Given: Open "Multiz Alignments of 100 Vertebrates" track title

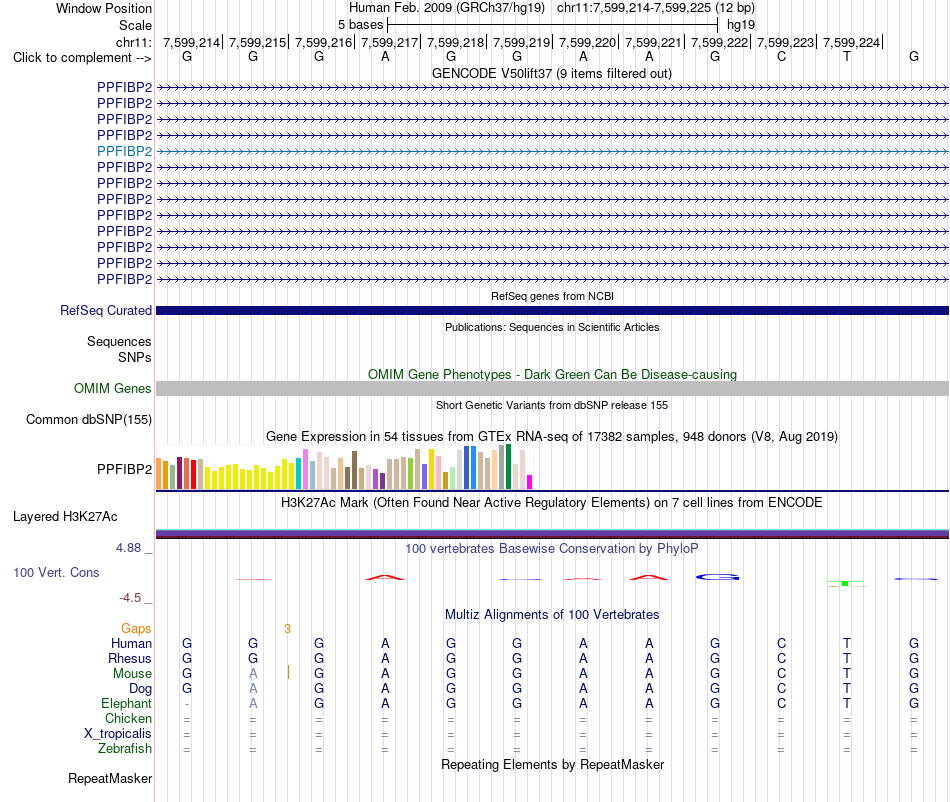Looking at the screenshot, I should (552, 614).
